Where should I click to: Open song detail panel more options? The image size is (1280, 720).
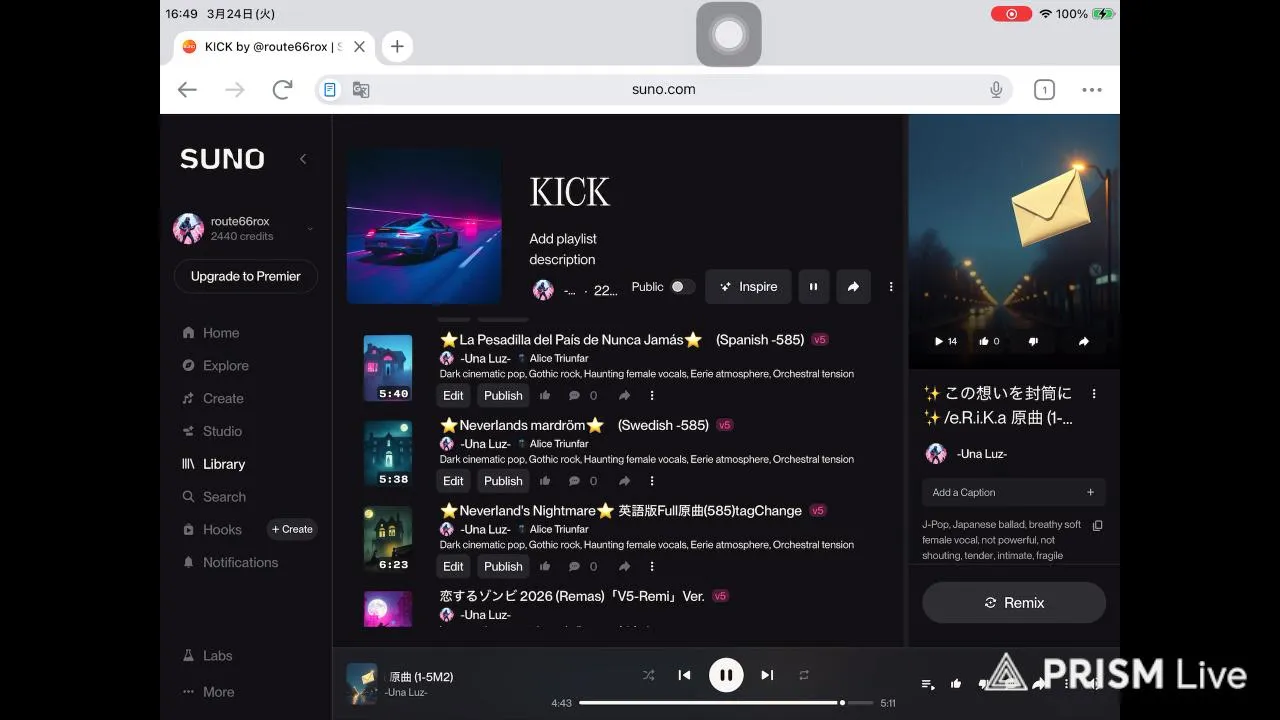(1094, 394)
